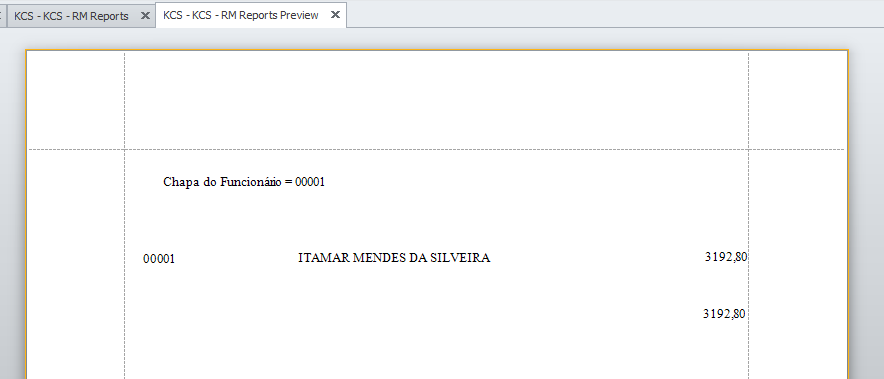This screenshot has height=379, width=884.
Task: Click the vertical dashed right margin guide
Action: 749,214
